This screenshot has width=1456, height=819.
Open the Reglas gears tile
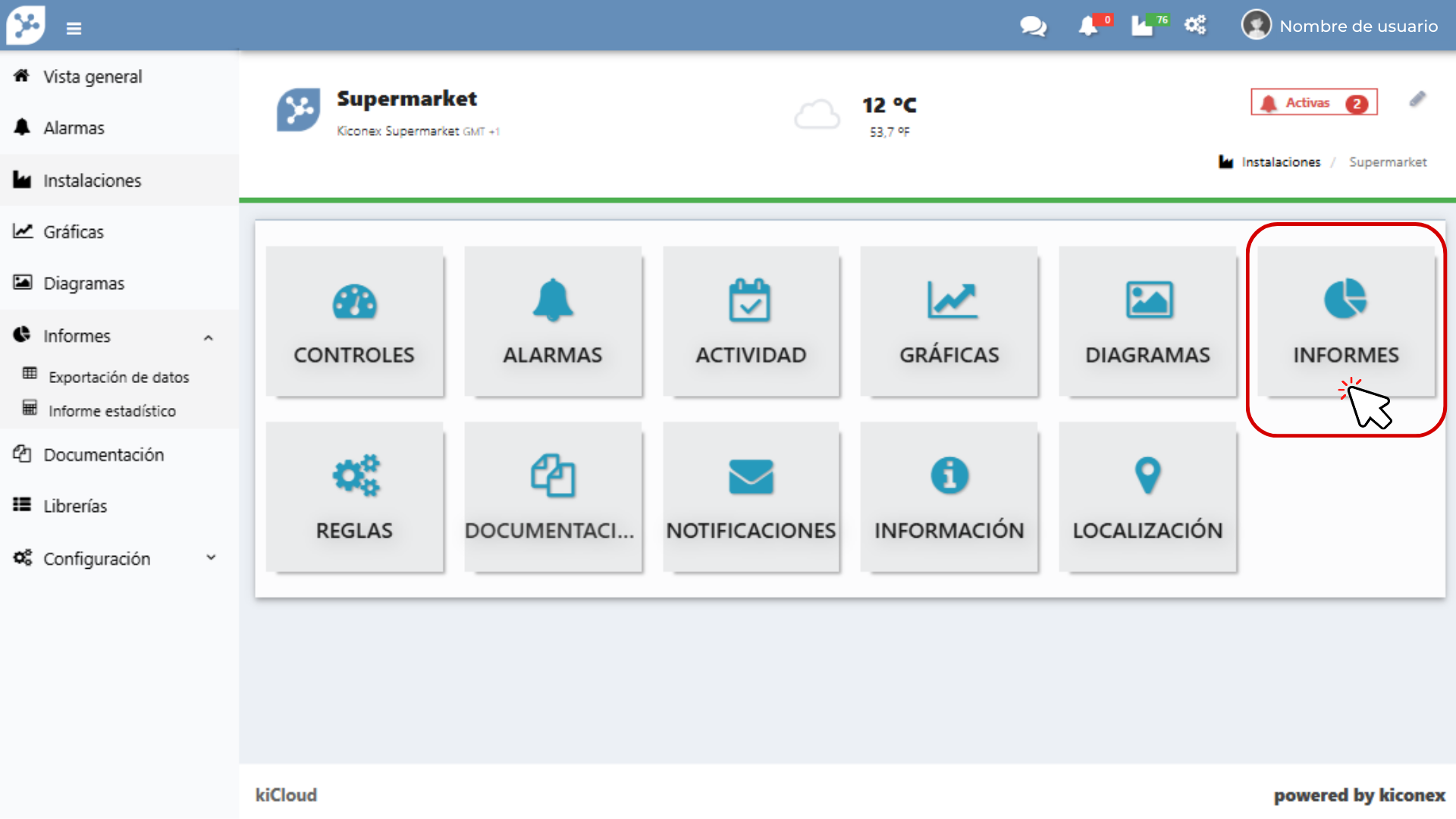pyautogui.click(x=354, y=497)
